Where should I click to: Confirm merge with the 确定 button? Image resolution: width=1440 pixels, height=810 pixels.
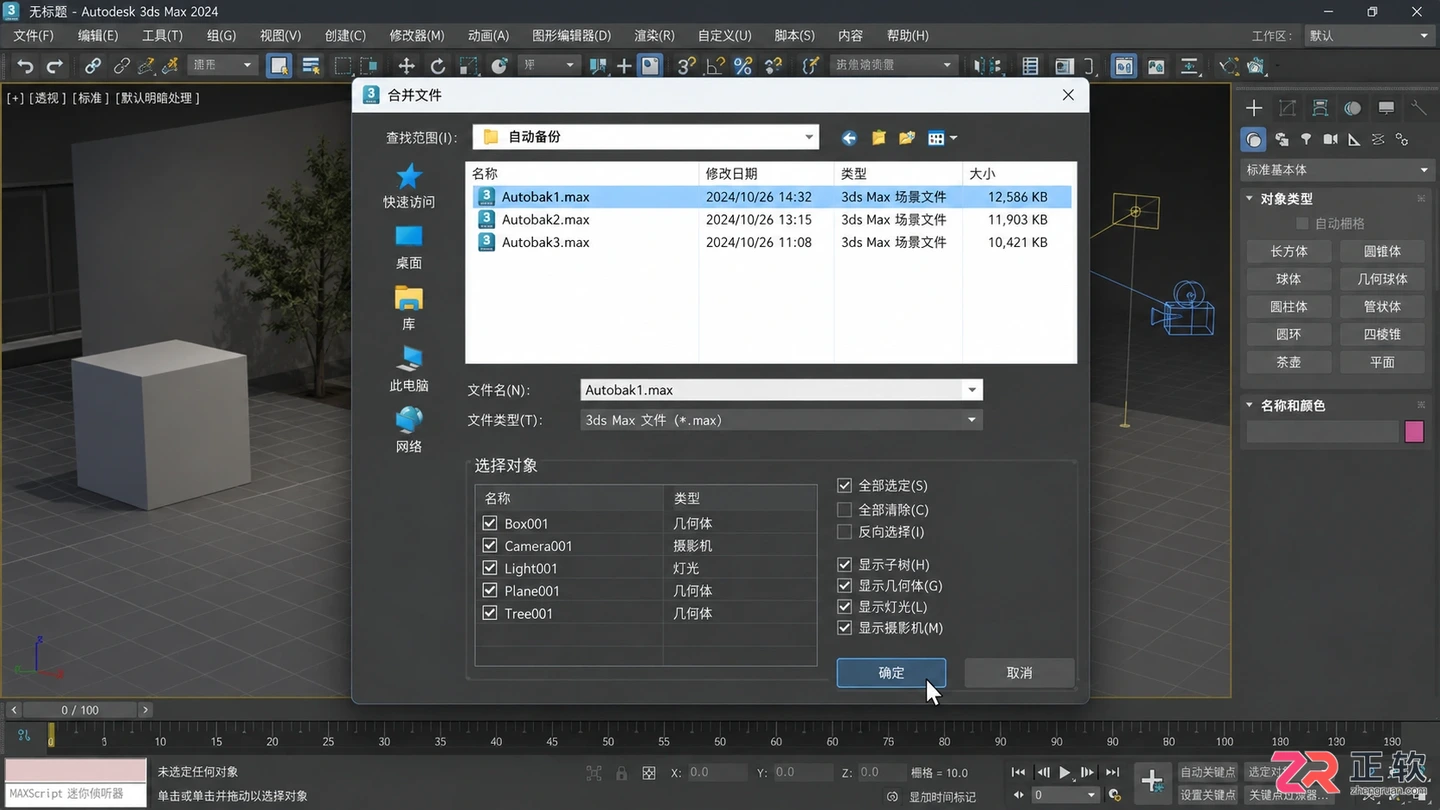tap(891, 673)
